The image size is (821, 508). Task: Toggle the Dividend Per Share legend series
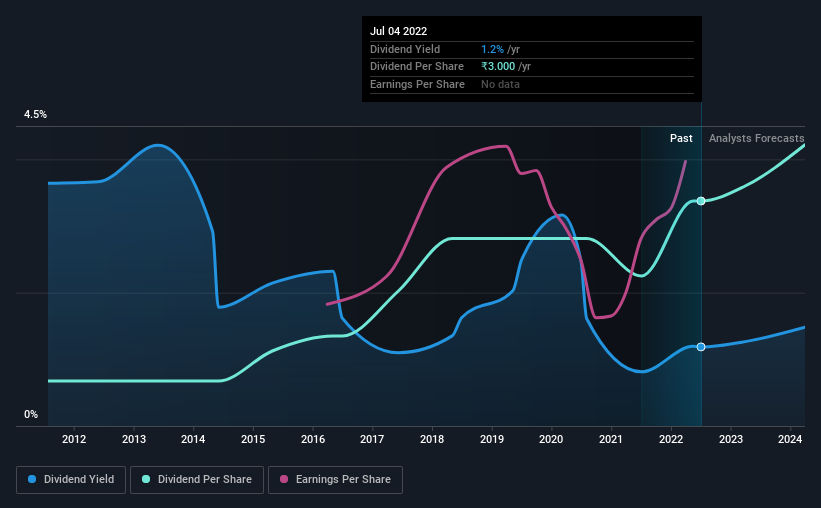pos(197,480)
